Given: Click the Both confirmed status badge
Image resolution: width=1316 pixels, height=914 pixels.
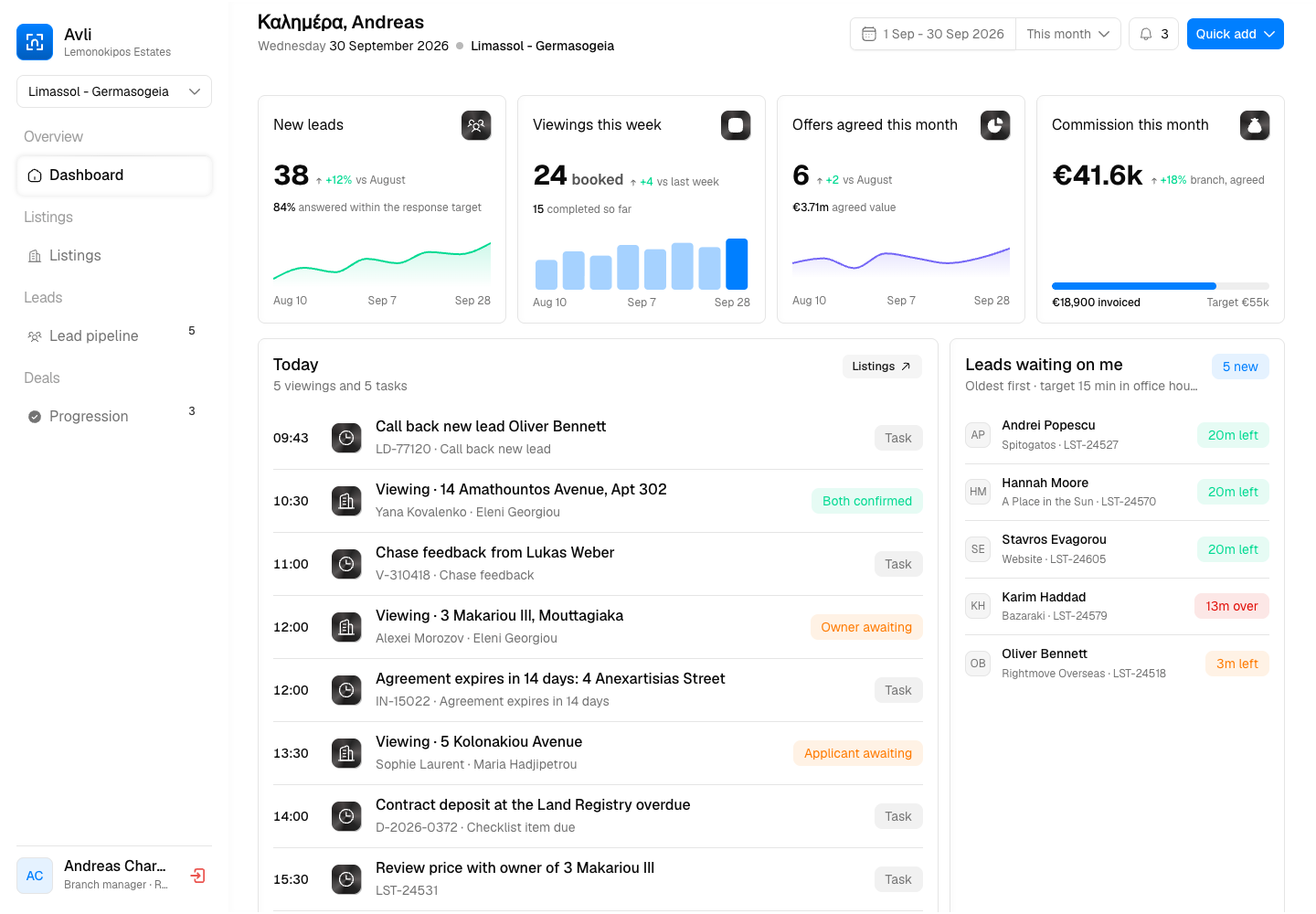Looking at the screenshot, I should coord(867,501).
